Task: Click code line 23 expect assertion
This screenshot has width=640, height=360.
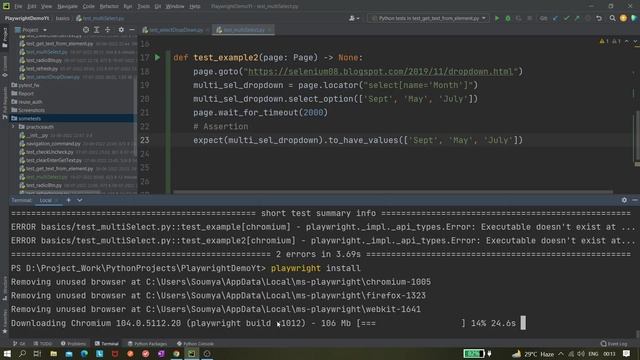Action: pyautogui.click(x=358, y=140)
